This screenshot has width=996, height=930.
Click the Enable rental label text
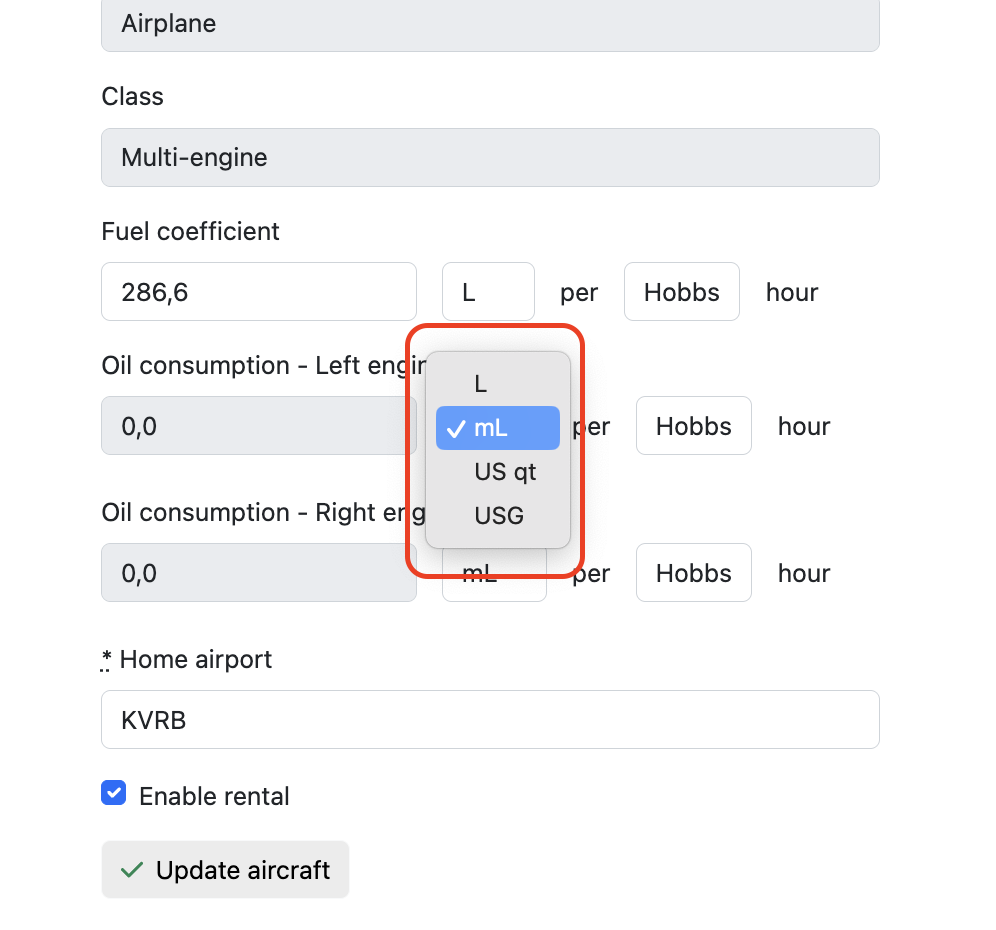(214, 796)
